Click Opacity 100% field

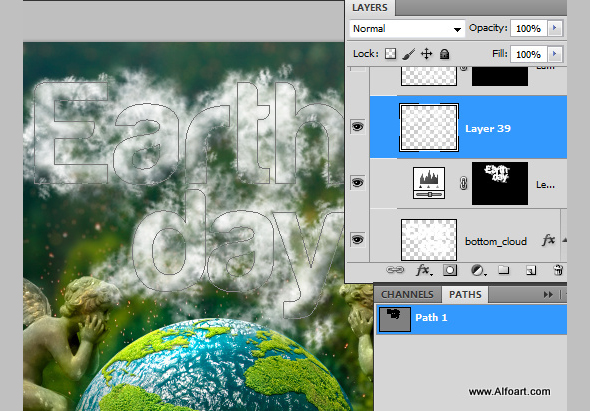529,29
